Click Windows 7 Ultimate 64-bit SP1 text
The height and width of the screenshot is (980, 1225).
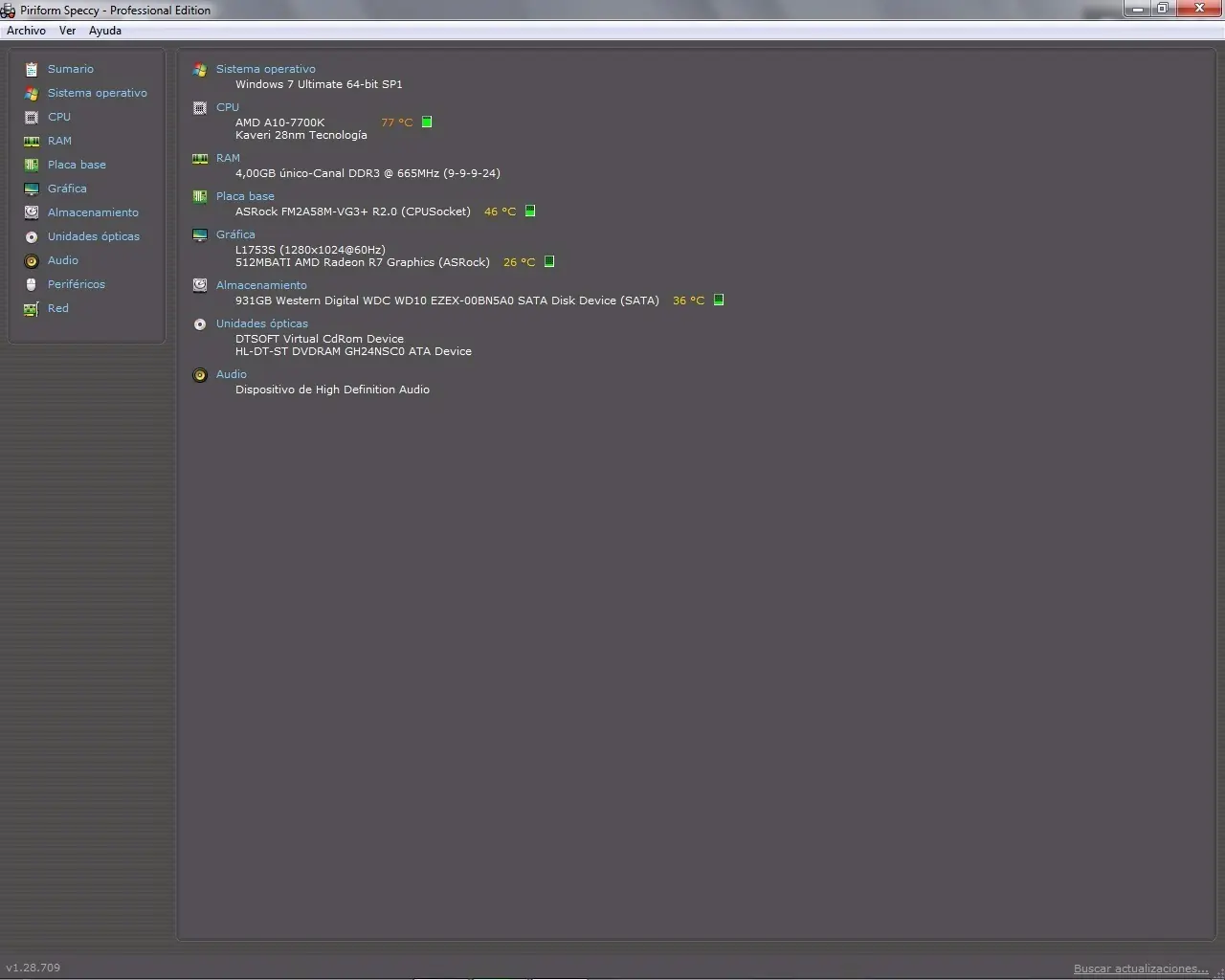pos(319,84)
